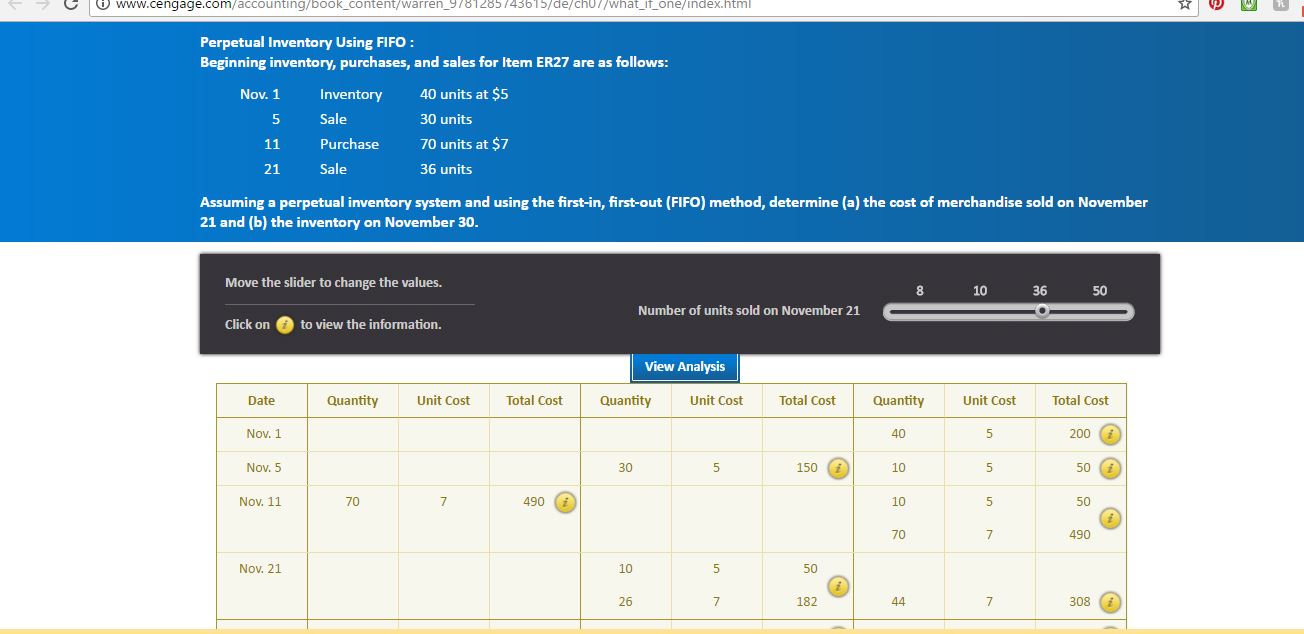This screenshot has height=634, width=1304.
Task: View info coin on Nov. 11 inventory layers
Action: pyautogui.click(x=1108, y=518)
